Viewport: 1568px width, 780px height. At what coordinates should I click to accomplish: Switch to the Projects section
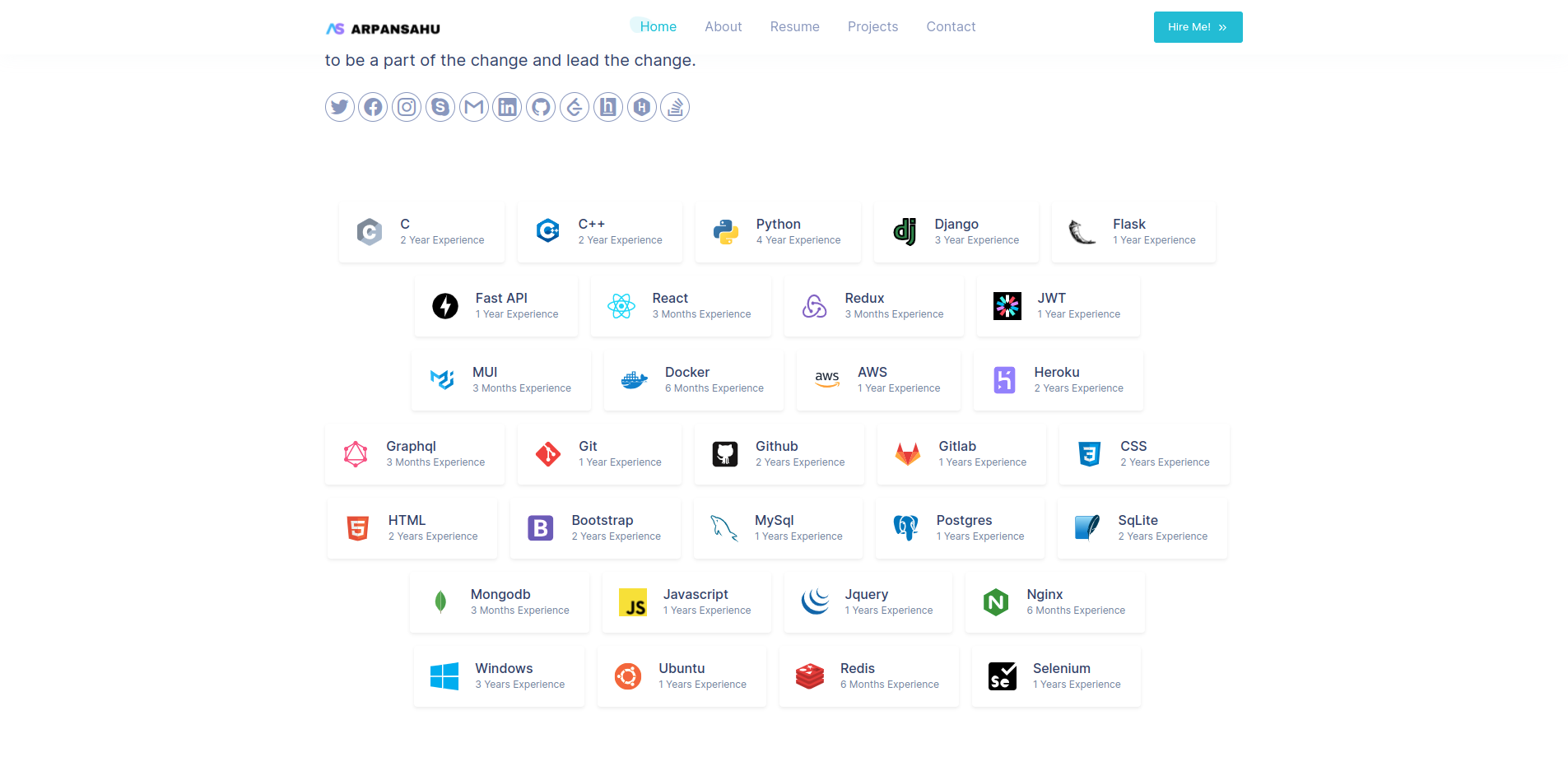click(872, 26)
